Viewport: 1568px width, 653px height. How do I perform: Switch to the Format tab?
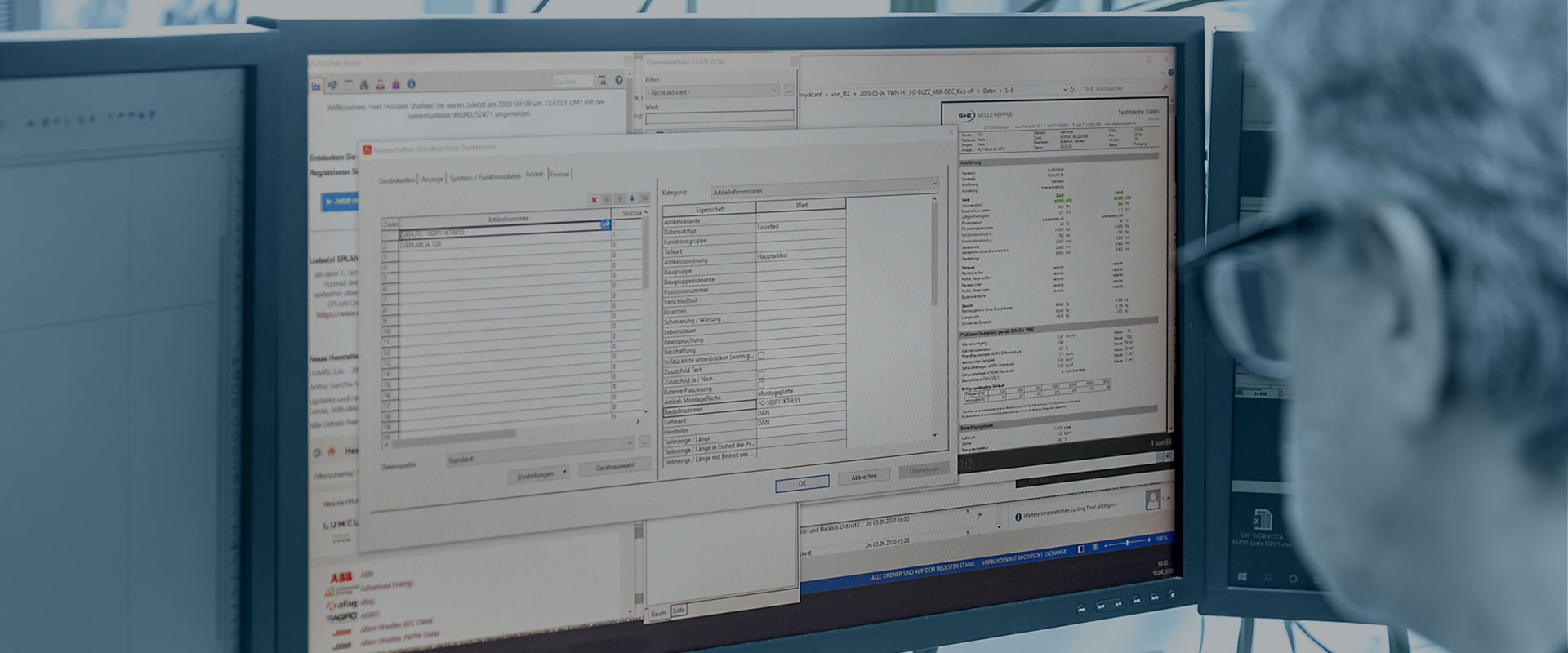(559, 174)
